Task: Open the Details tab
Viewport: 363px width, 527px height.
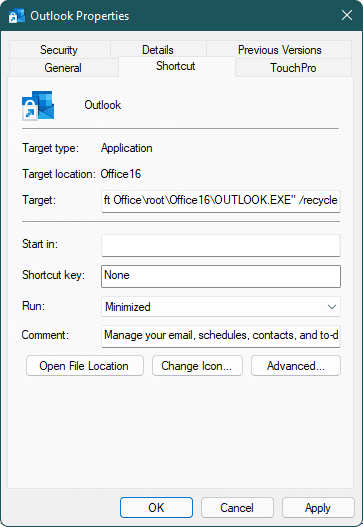Action: tap(158, 50)
